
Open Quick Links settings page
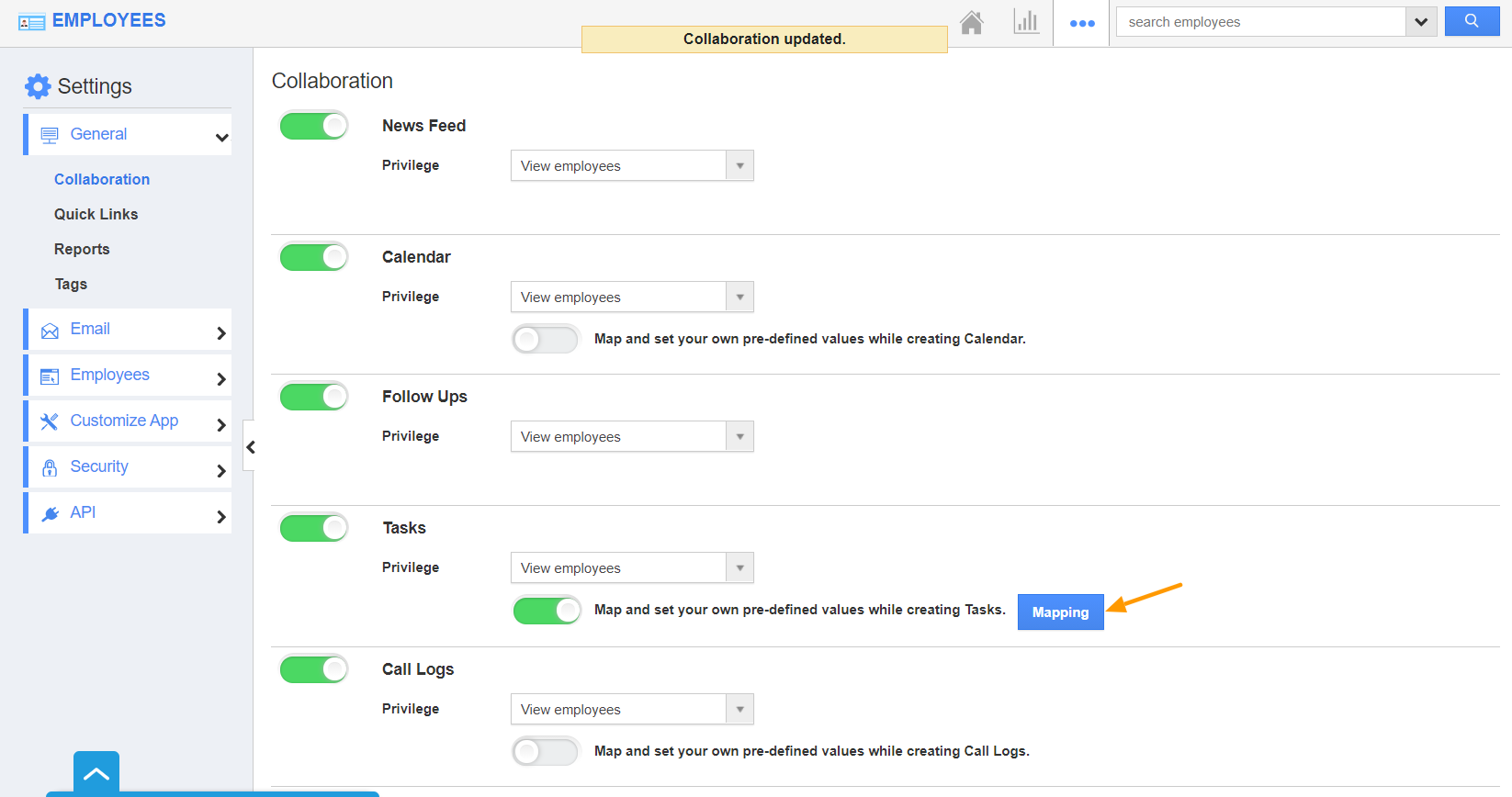tap(96, 214)
